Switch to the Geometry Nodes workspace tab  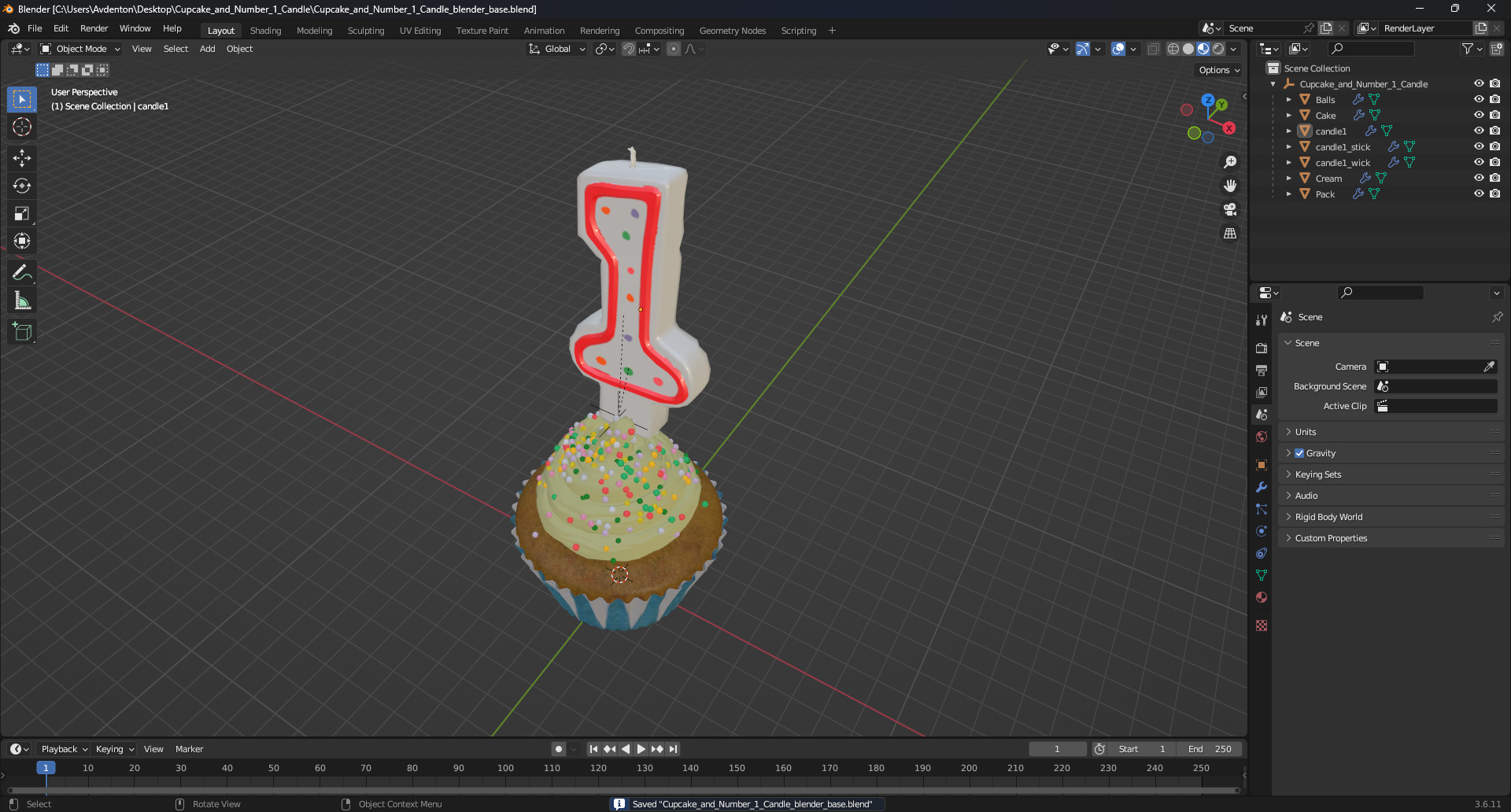tap(732, 31)
